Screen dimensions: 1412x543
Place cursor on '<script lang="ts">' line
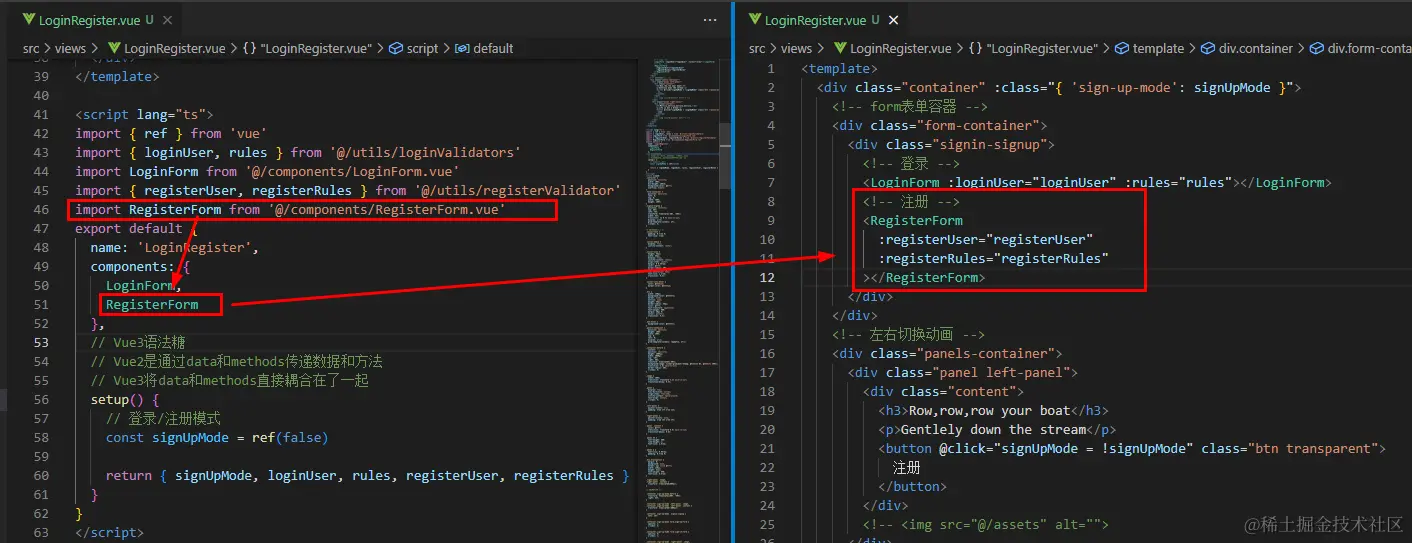pos(144,115)
